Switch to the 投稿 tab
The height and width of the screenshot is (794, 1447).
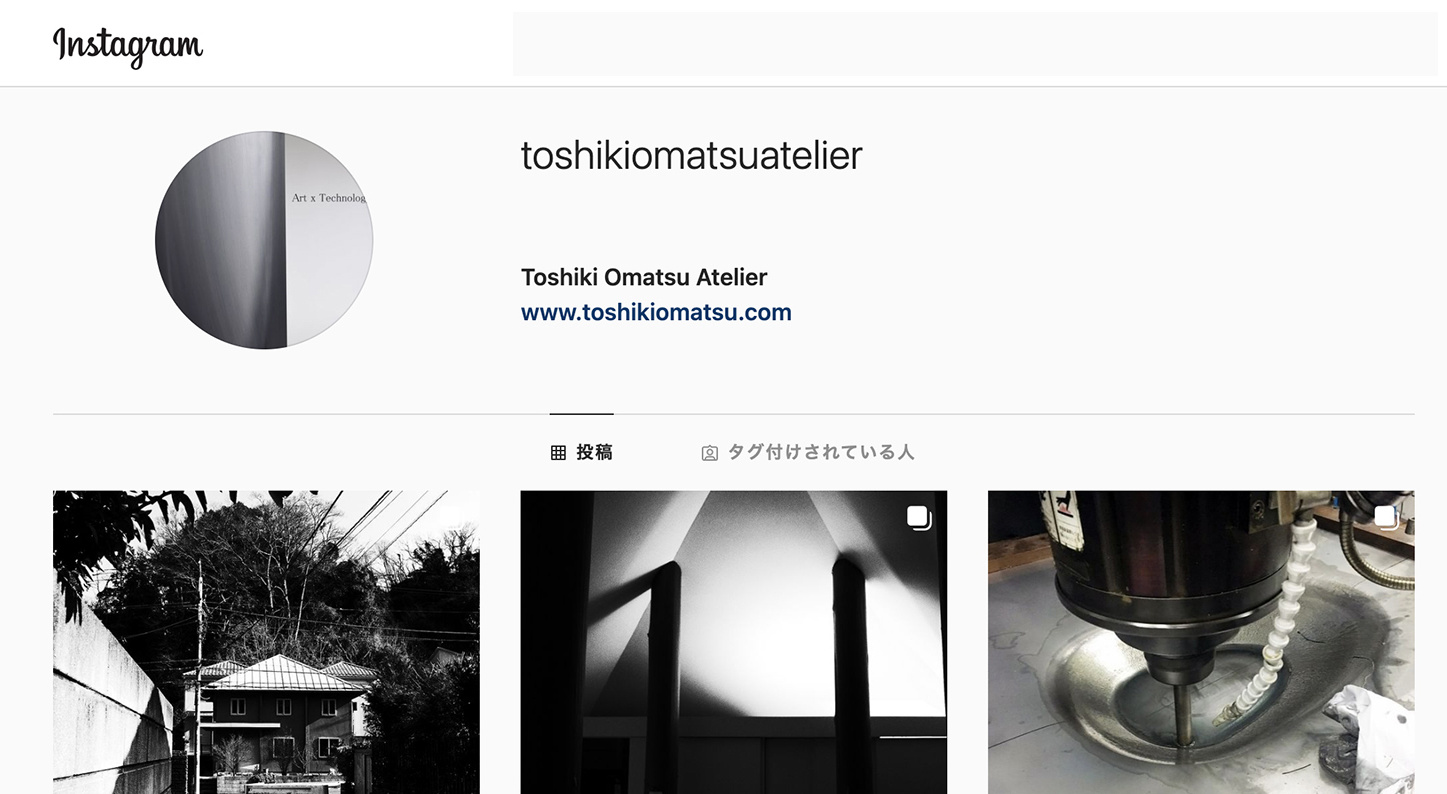tap(582, 452)
